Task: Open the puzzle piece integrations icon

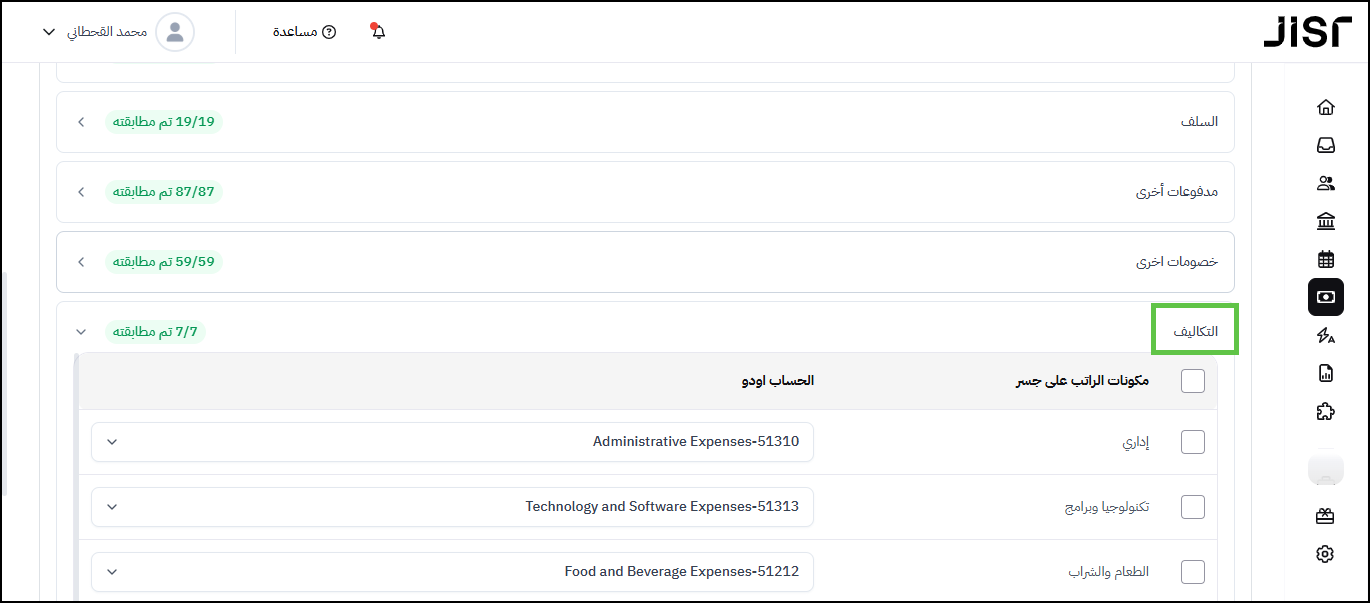Action: coord(1326,411)
